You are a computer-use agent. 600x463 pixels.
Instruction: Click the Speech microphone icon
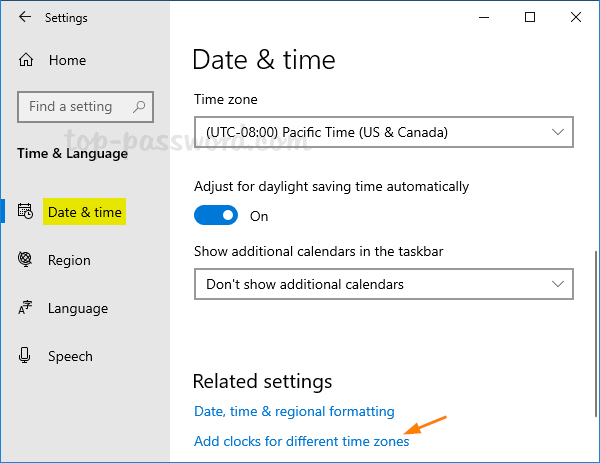(27, 356)
